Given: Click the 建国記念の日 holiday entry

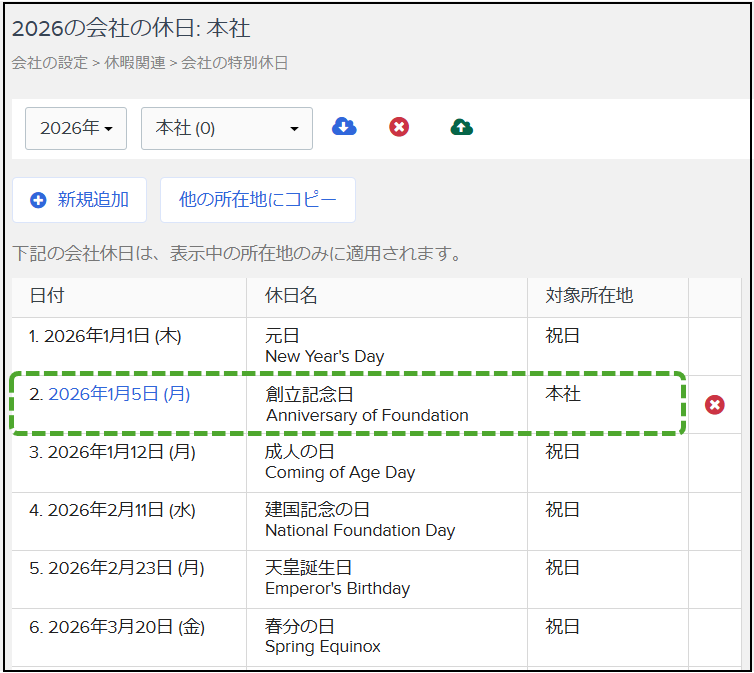Looking at the screenshot, I should tap(359, 520).
